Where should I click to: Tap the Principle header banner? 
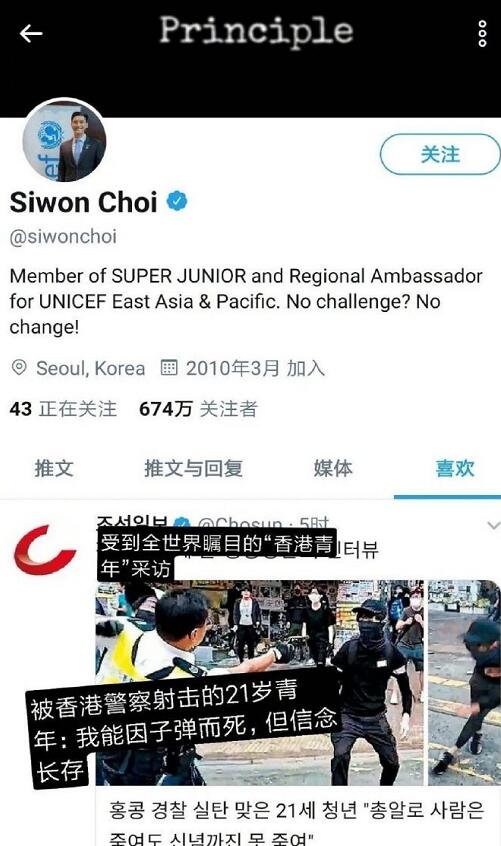pos(256,30)
